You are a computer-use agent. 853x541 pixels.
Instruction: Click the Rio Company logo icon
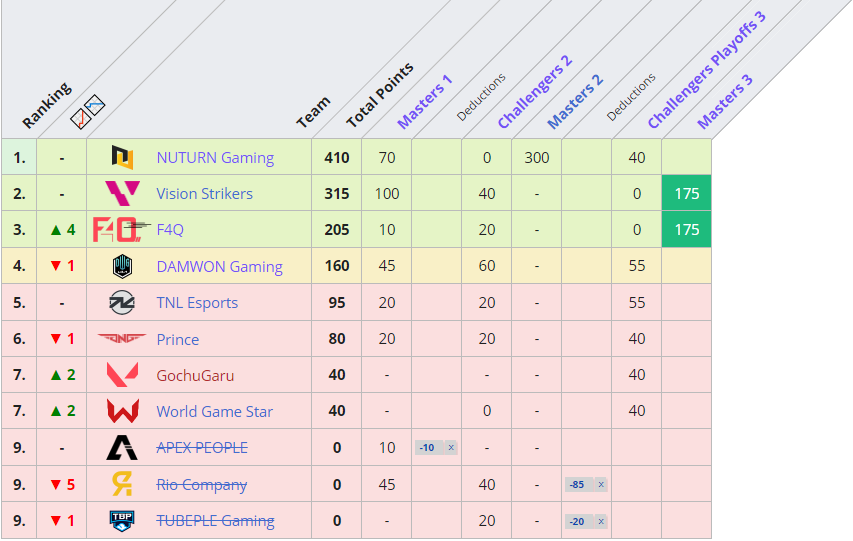click(122, 484)
